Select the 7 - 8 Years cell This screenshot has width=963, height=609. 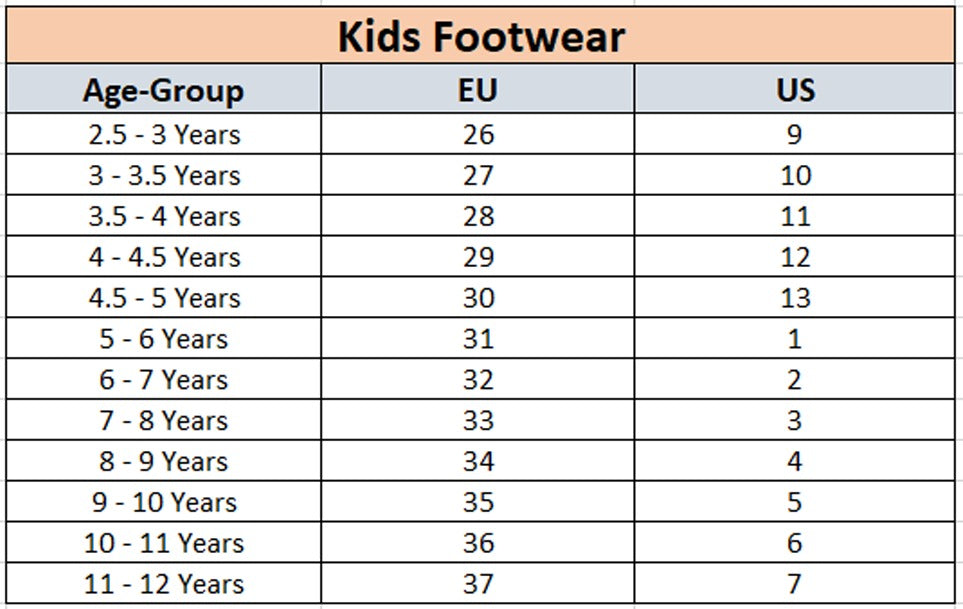[164, 420]
